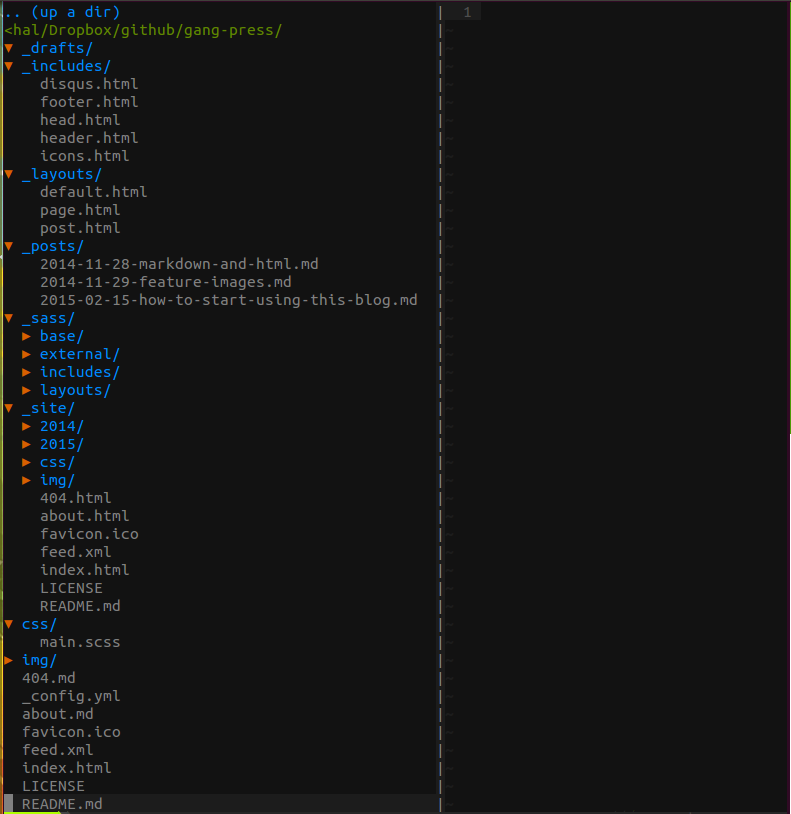Collapse the _layouts/ folder arrow
This screenshot has height=814, width=791.
9,174
